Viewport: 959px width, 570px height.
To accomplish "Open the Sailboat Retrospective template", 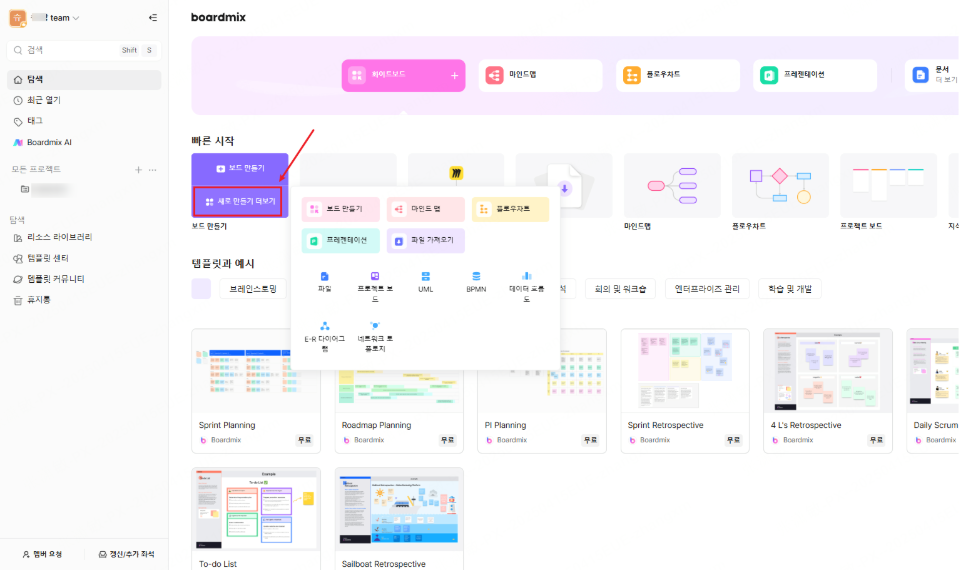I will coord(399,519).
